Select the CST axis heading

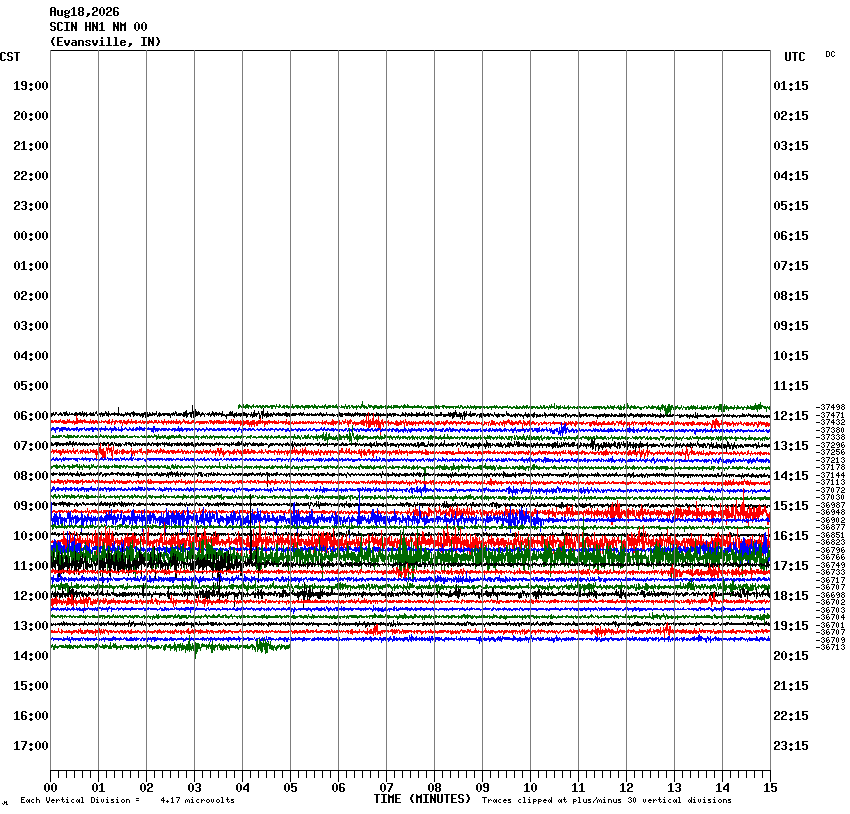click(x=10, y=57)
